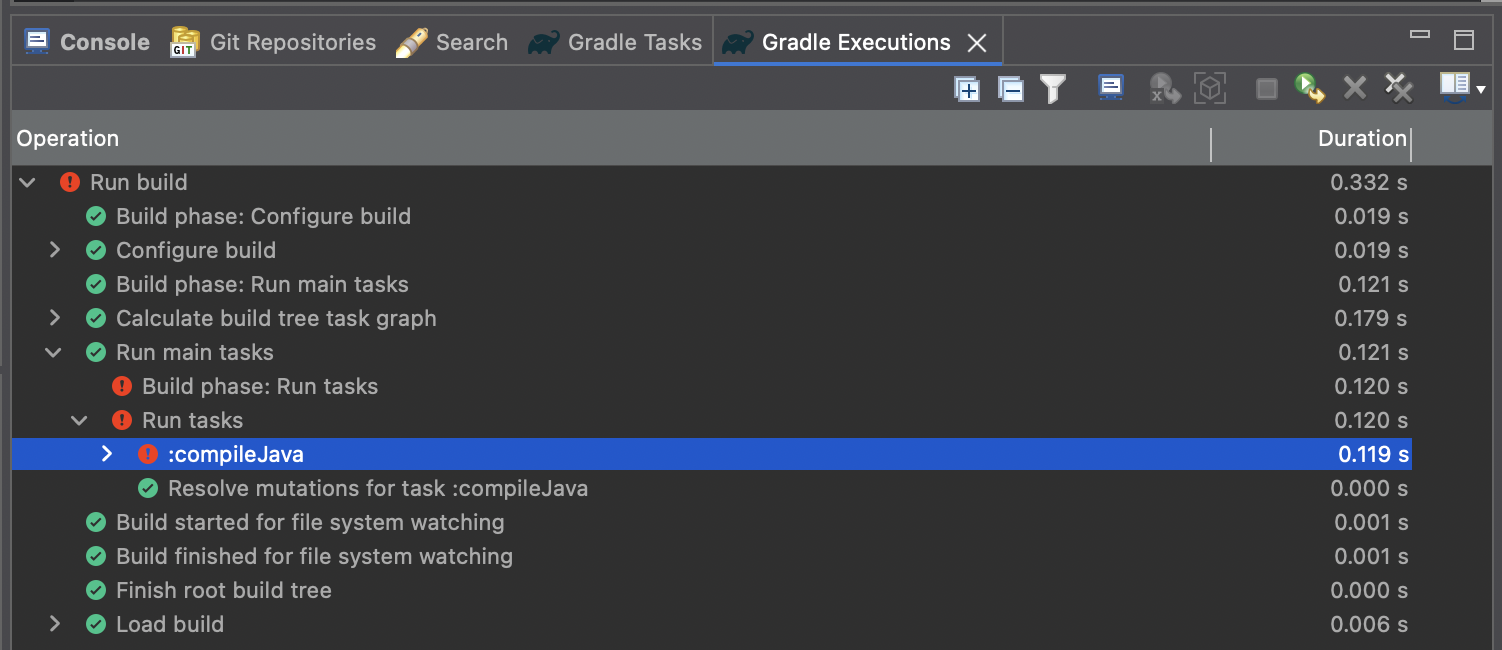Select Resolve mutations for task :compileJava row
Viewport: 1502px width, 650px height.
[377, 489]
